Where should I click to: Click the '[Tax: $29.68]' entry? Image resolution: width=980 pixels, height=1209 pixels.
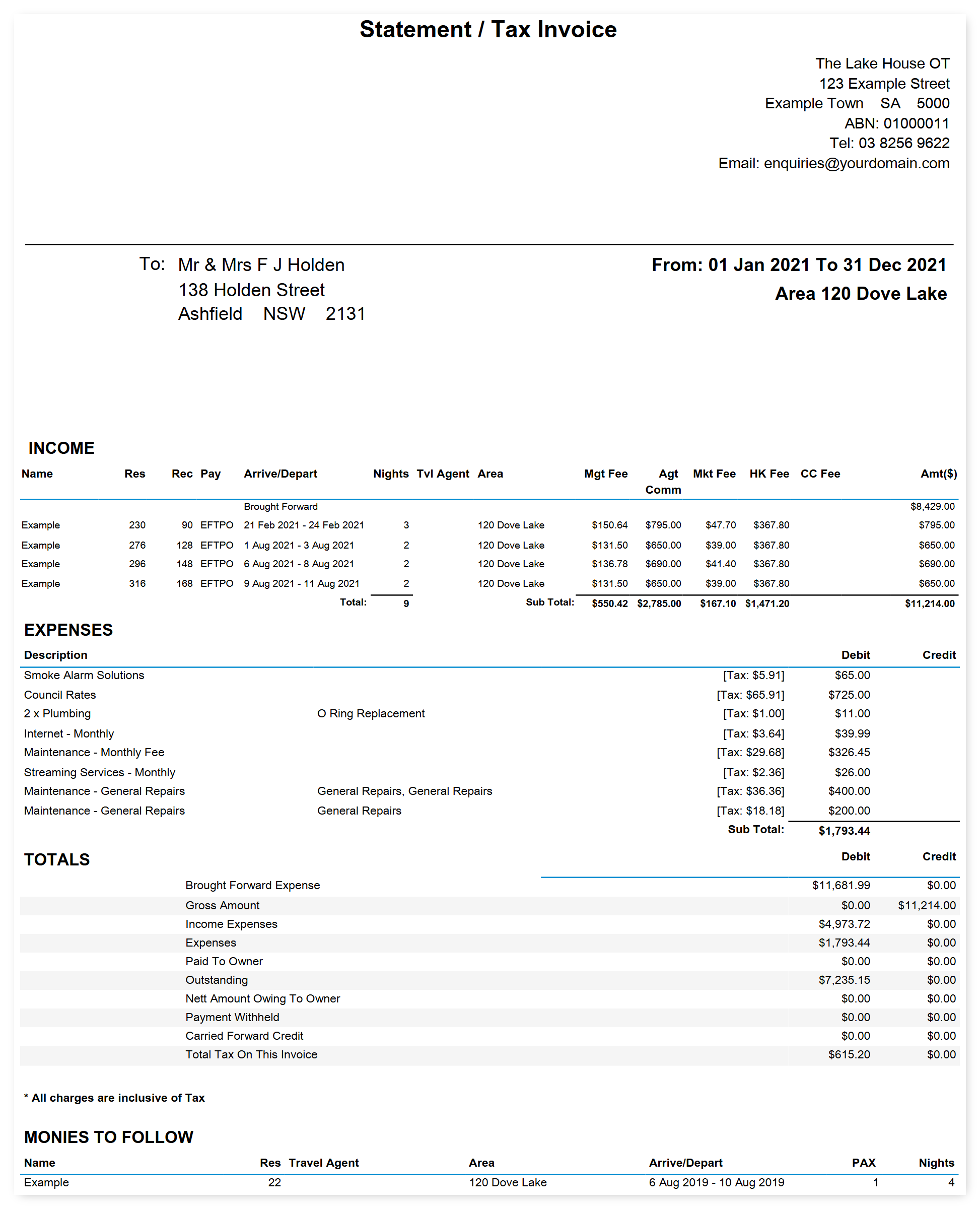point(750,752)
